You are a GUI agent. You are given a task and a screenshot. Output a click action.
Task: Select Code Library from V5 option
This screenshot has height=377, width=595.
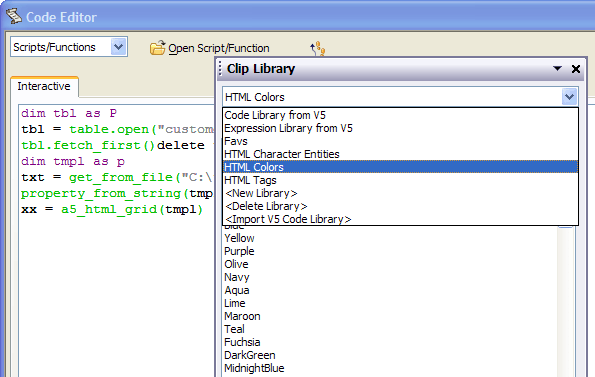400,115
